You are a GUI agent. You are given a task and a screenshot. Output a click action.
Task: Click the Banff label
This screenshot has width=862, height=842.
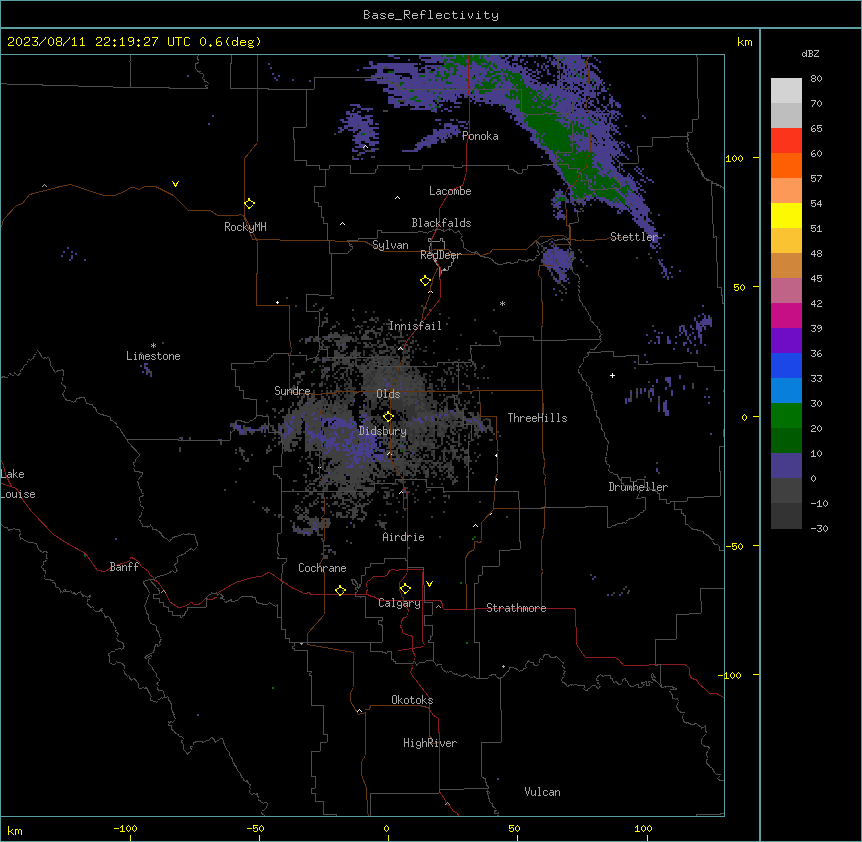(x=124, y=567)
